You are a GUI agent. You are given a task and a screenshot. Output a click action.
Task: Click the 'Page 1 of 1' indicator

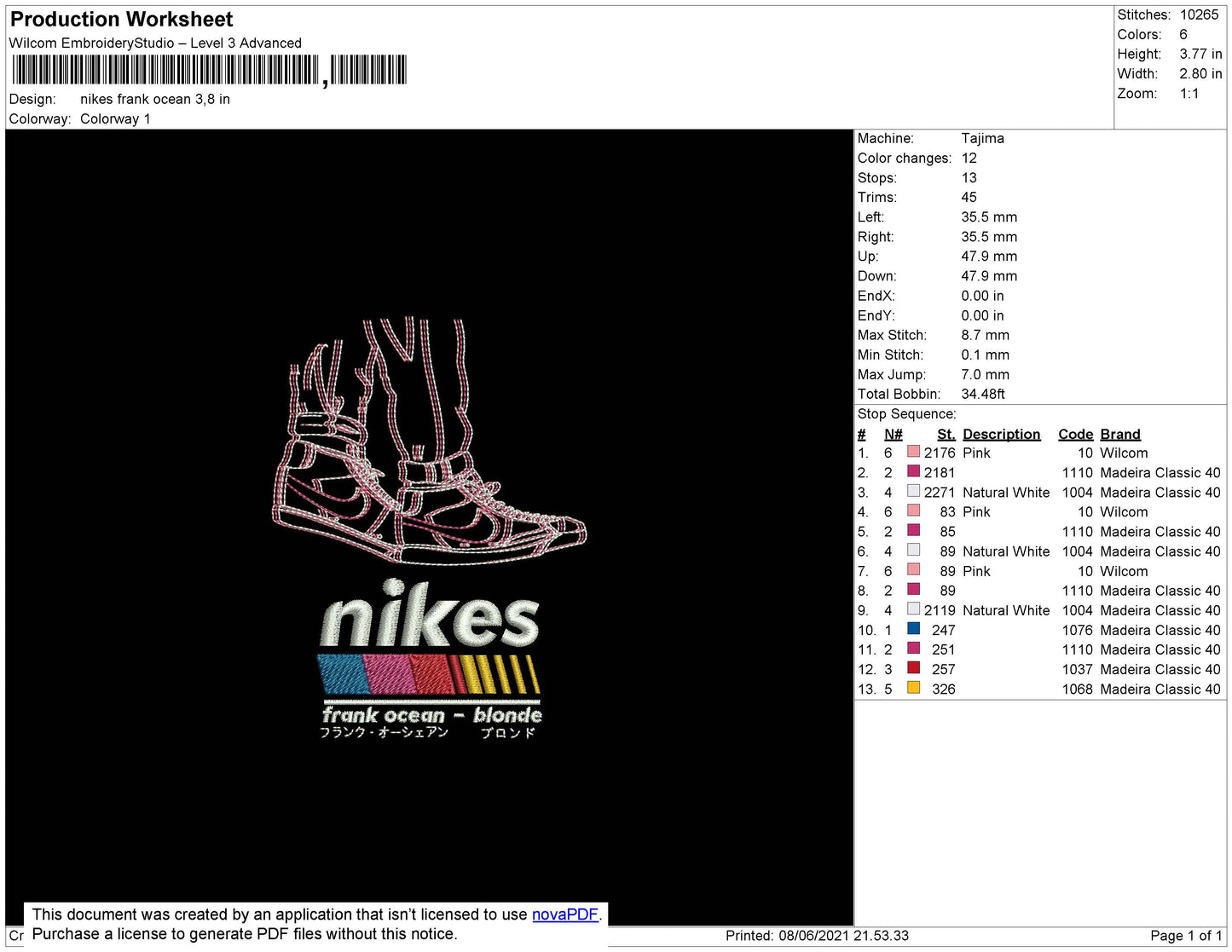(x=1186, y=936)
